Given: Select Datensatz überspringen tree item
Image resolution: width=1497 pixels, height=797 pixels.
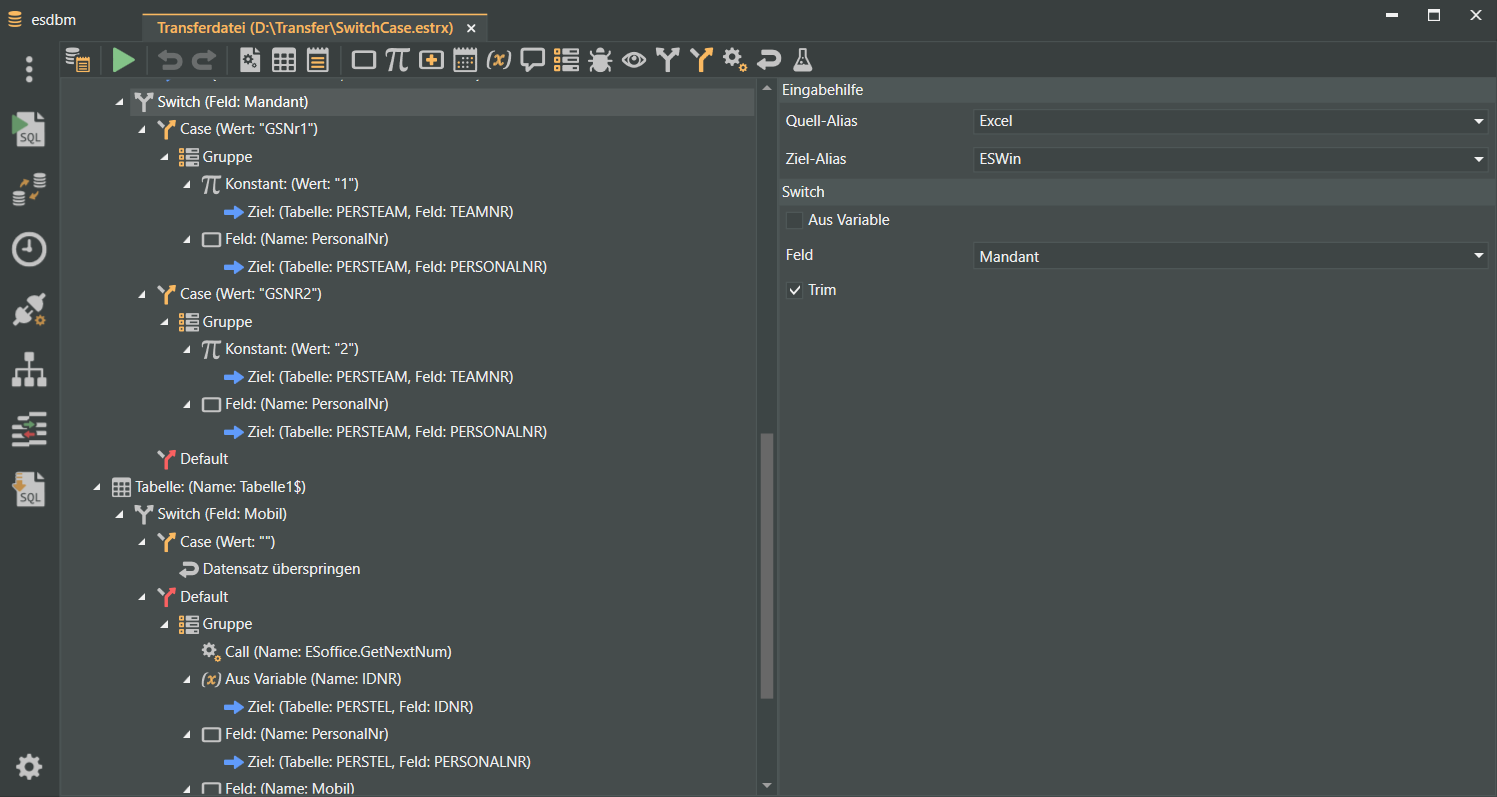Looking at the screenshot, I should click(281, 569).
